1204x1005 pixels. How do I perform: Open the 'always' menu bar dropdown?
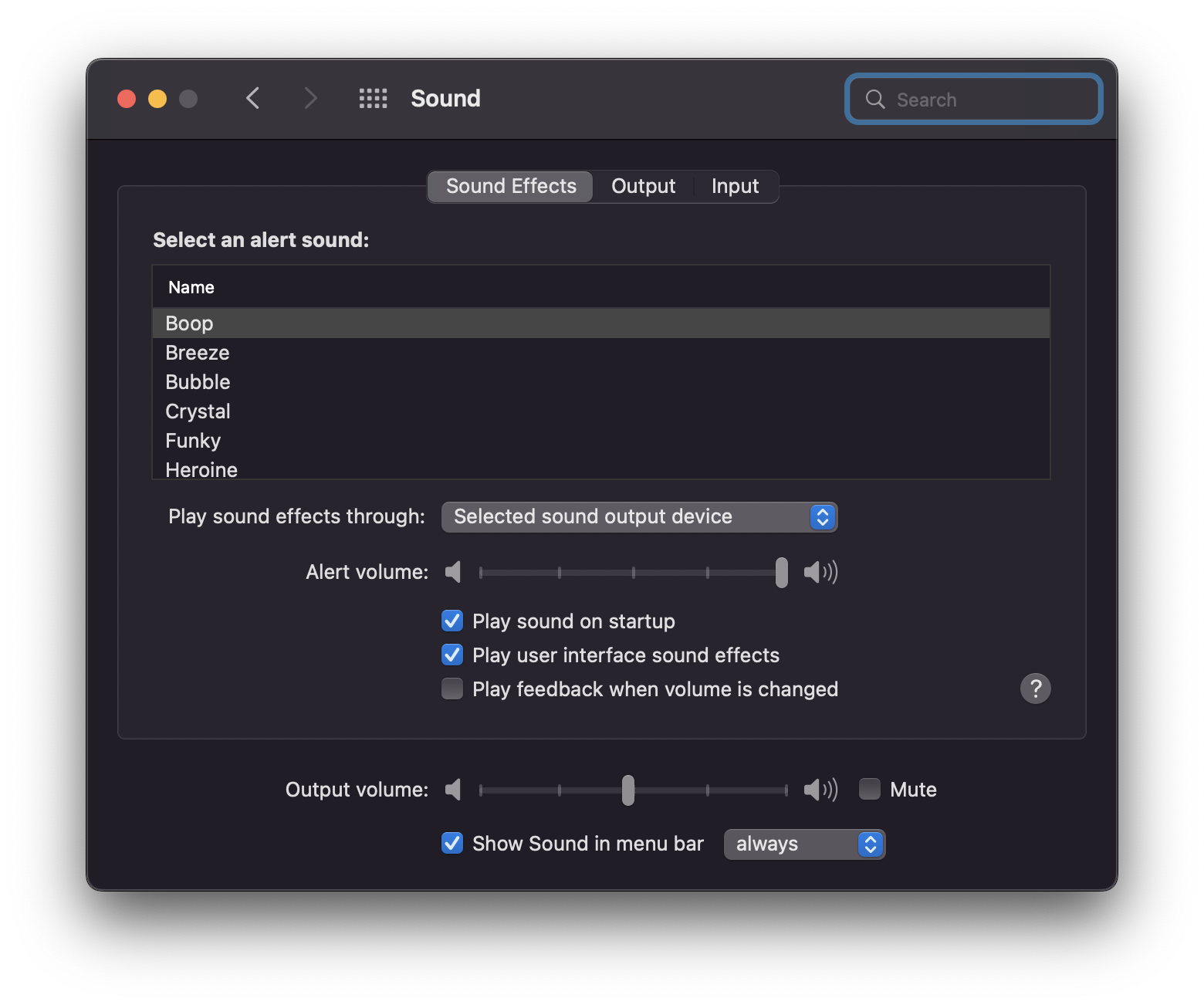[x=803, y=844]
